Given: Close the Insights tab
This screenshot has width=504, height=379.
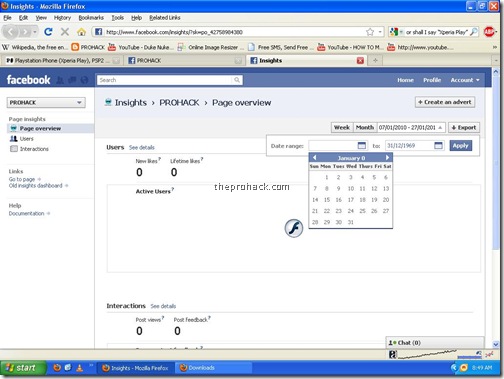Looking at the screenshot, I should click(360, 60).
